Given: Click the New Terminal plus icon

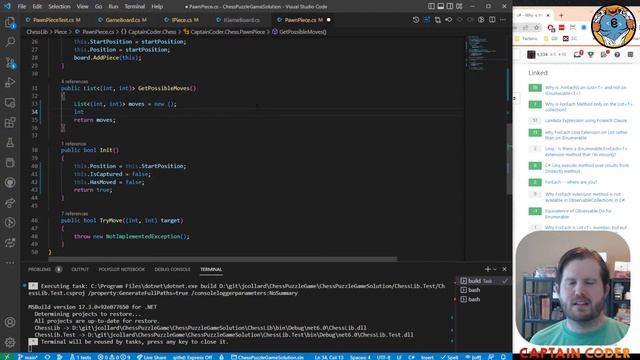Looking at the screenshot, I should pyautogui.click(x=487, y=269).
